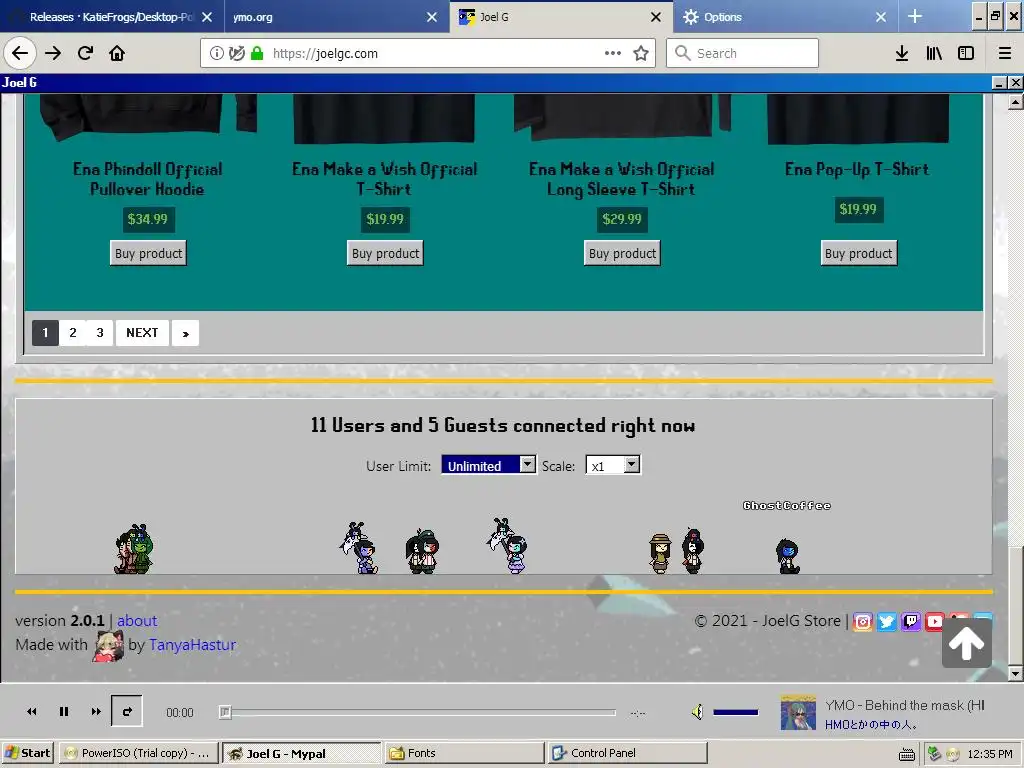1024x768 pixels.
Task: Skip to the next music track
Action: [96, 712]
